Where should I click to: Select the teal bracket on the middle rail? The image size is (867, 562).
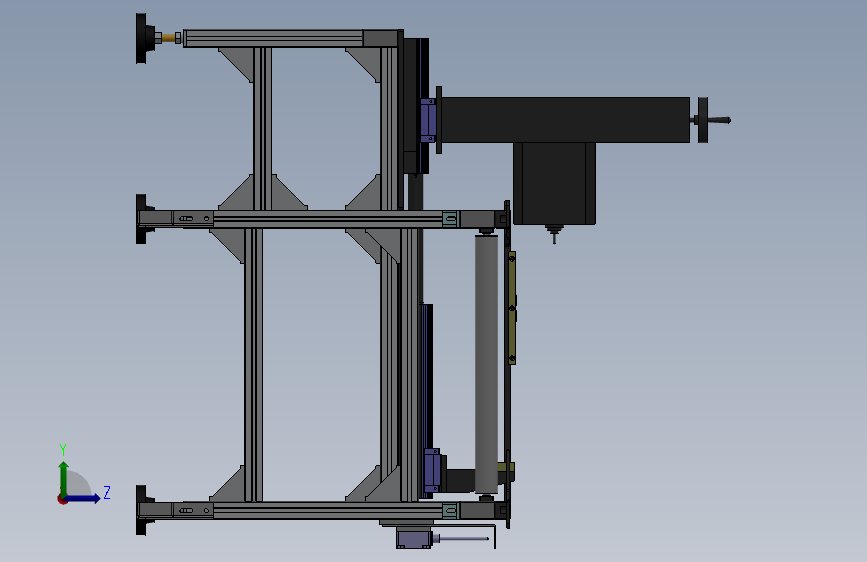pos(450,219)
